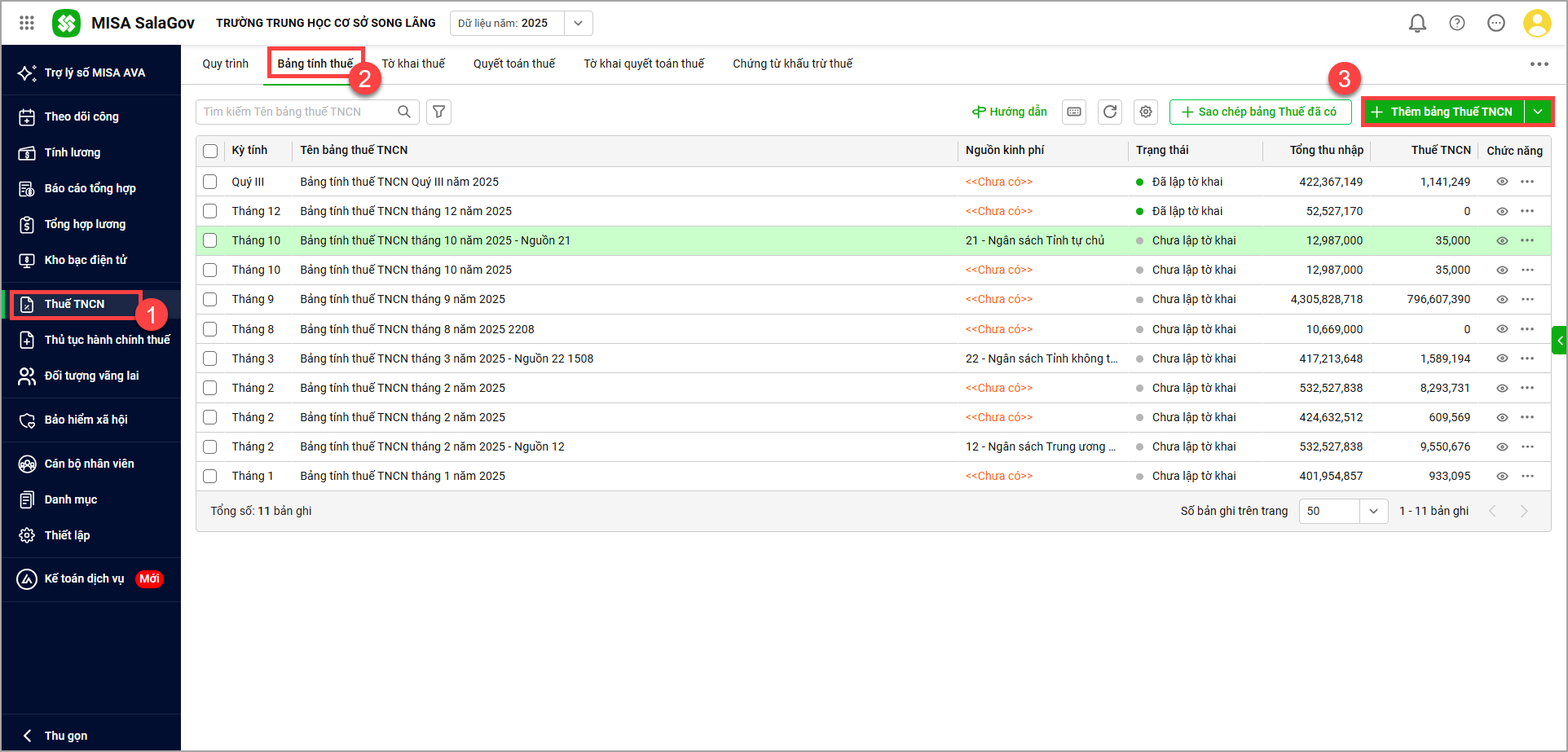This screenshot has width=1568, height=752.
Task: Tick the checkbox for Tháng 12 row
Action: point(210,211)
